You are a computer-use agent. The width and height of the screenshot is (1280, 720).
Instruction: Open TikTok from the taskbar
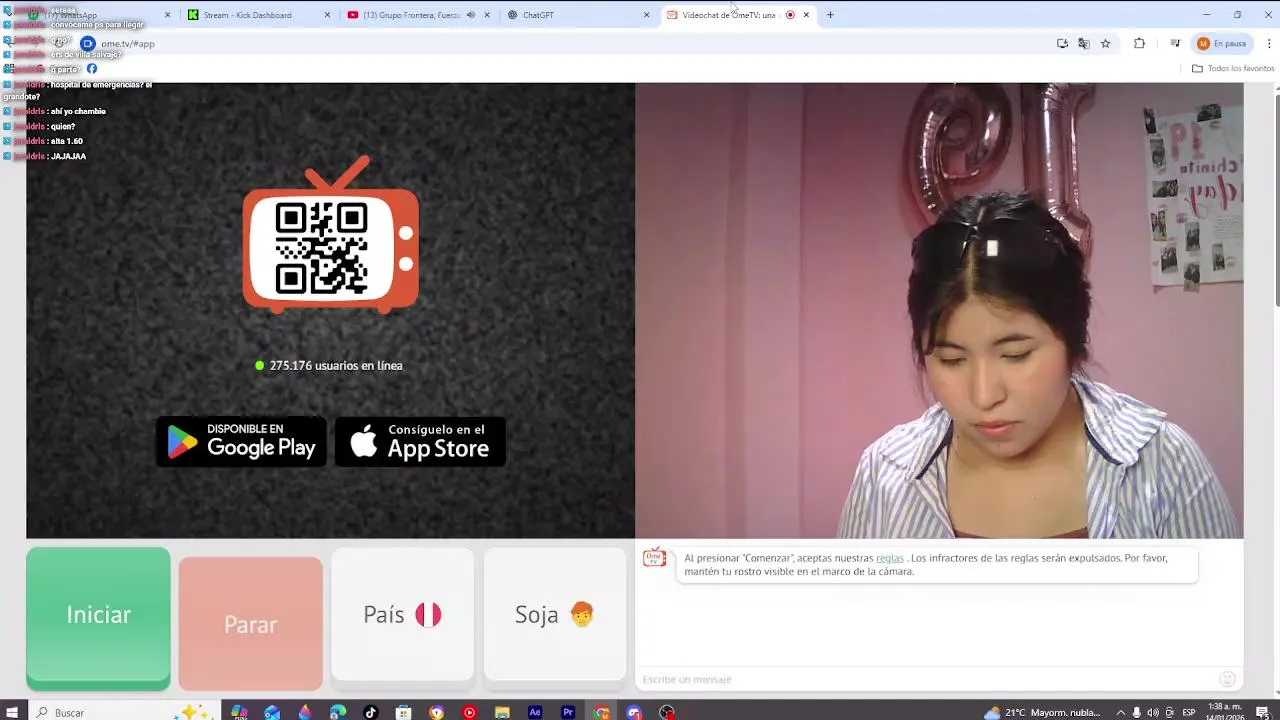pos(371,712)
